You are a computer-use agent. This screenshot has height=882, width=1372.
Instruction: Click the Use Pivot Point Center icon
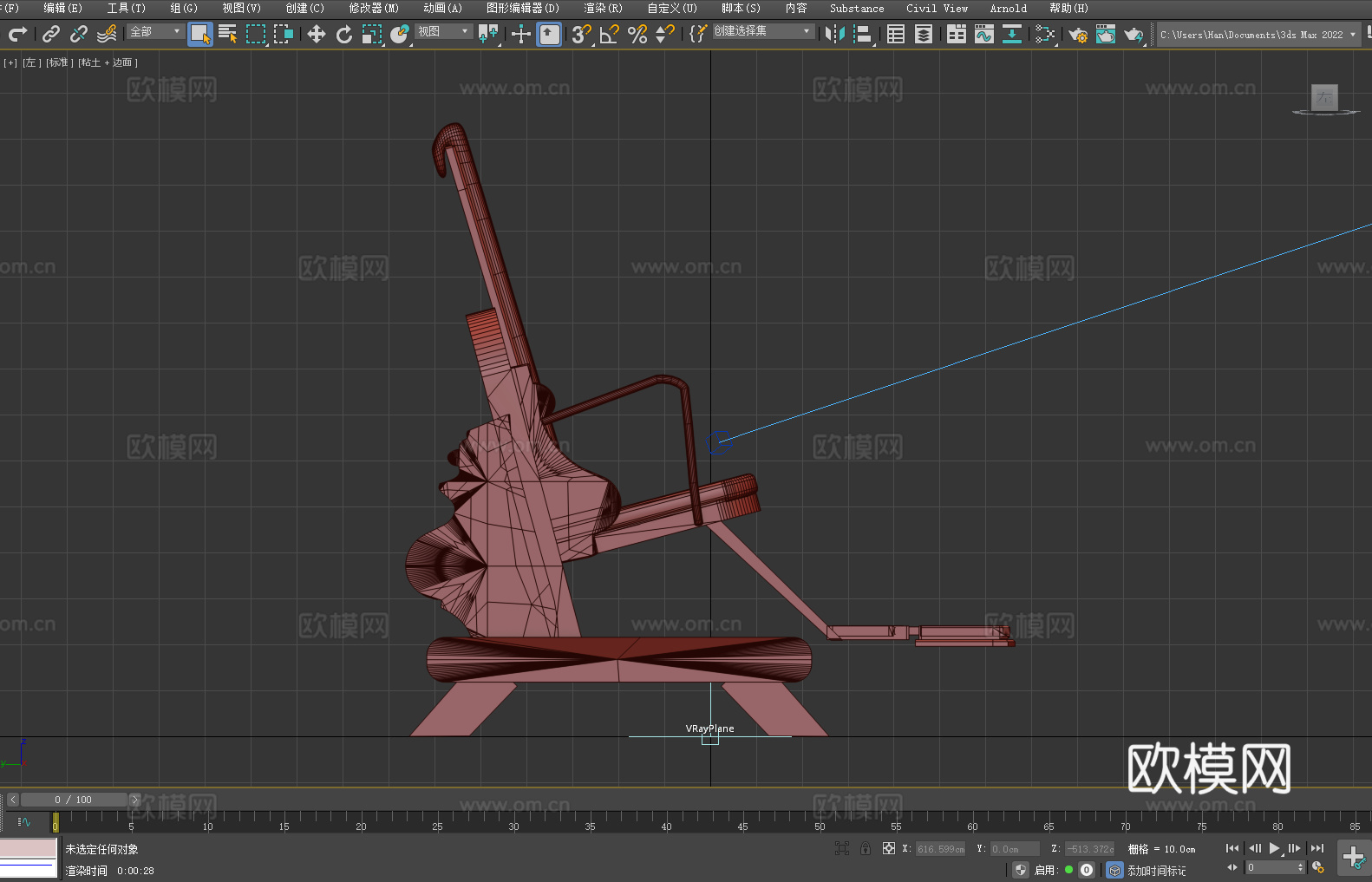(x=489, y=34)
